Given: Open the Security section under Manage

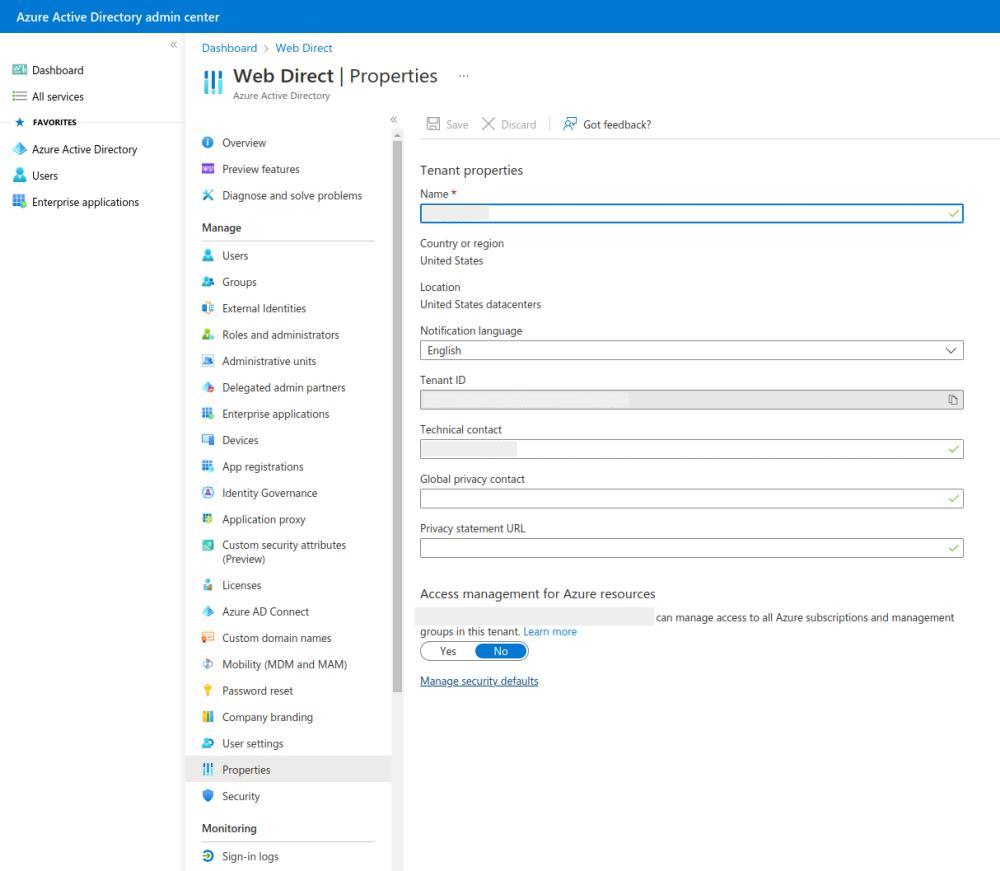Looking at the screenshot, I should (243, 795).
